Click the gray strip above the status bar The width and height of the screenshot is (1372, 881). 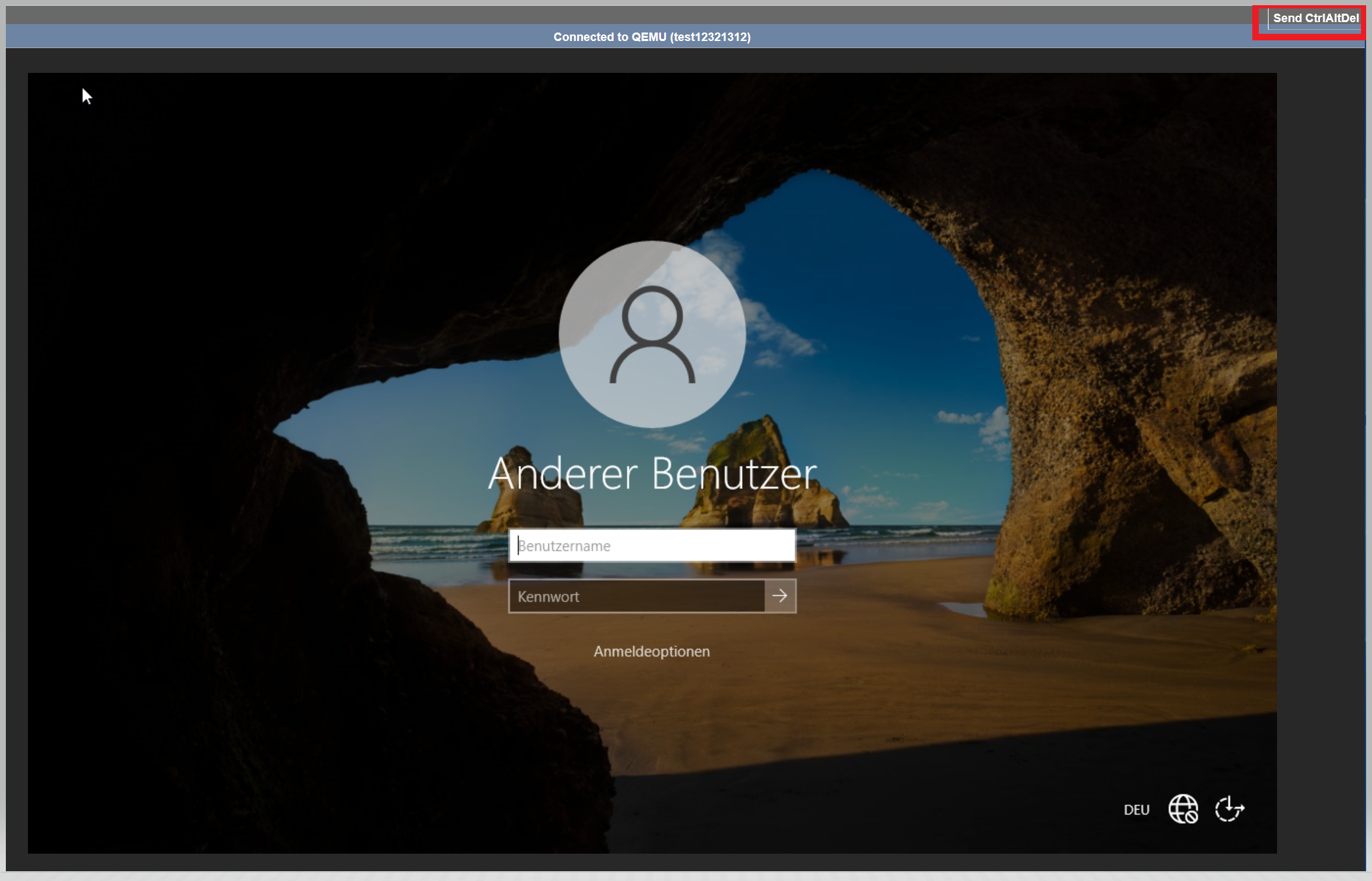[585, 14]
